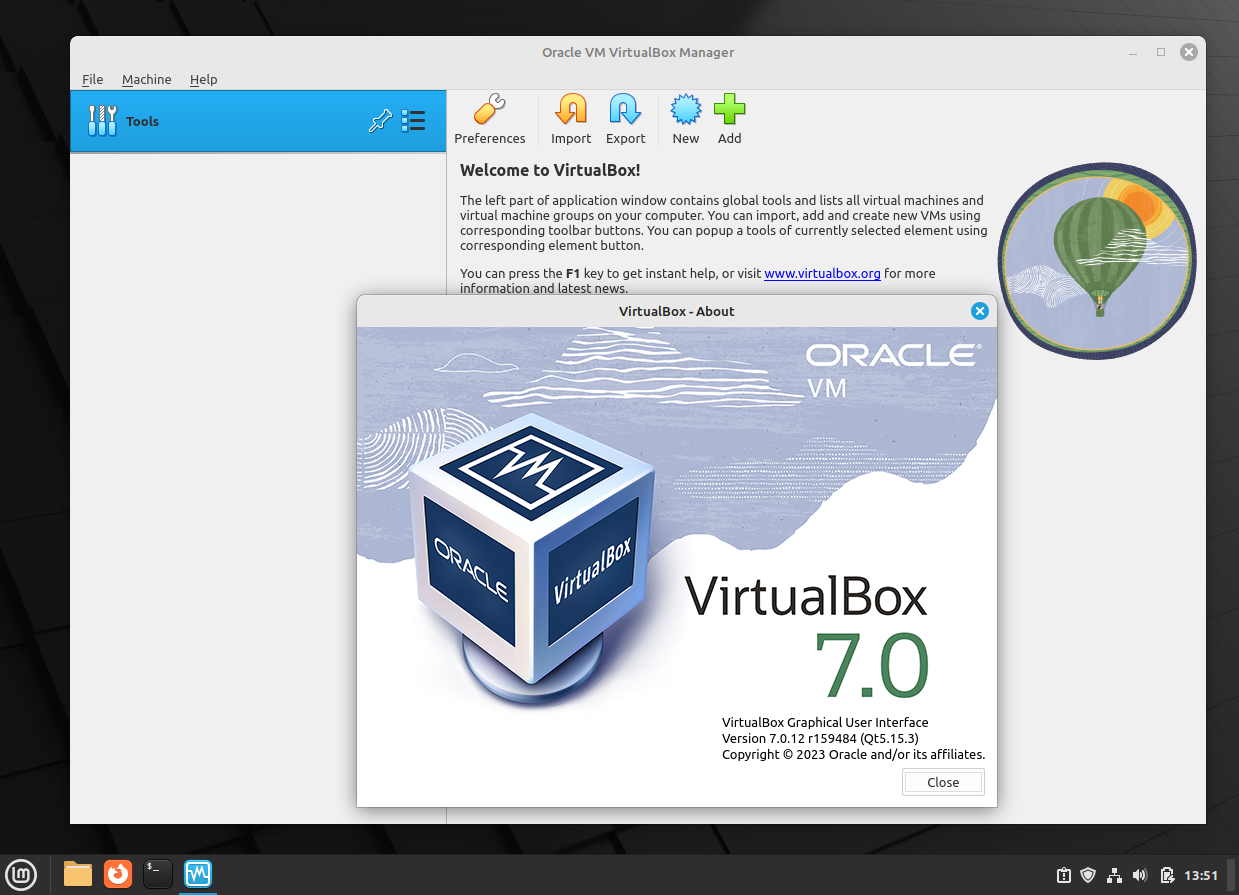Viewport: 1239px width, 895px height.
Task: Click the Welcome to VirtualBox! heading
Action: 550,170
